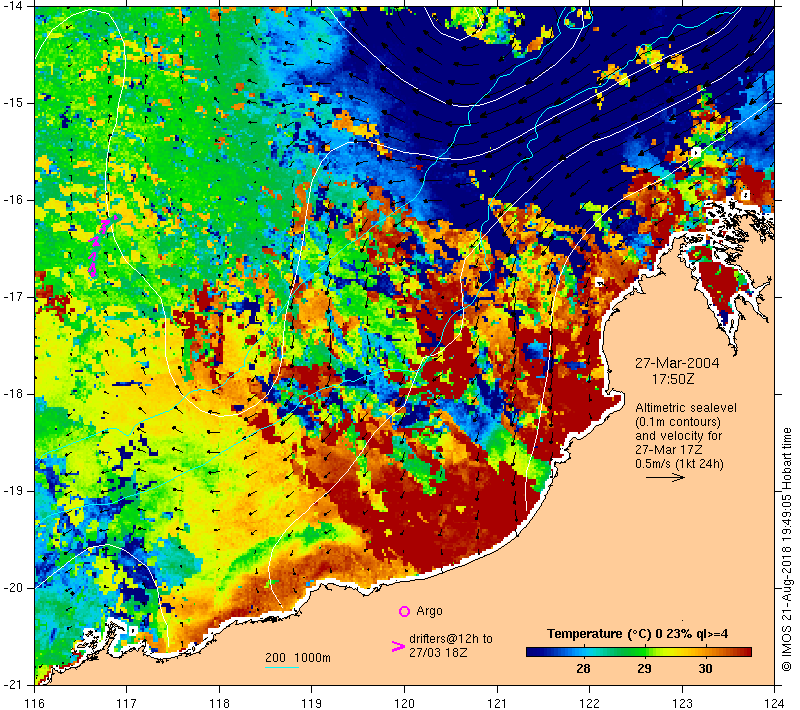Viewport: 800px width, 710px height.
Task: Click the '-21' latitude axis label
Action: point(11,684)
